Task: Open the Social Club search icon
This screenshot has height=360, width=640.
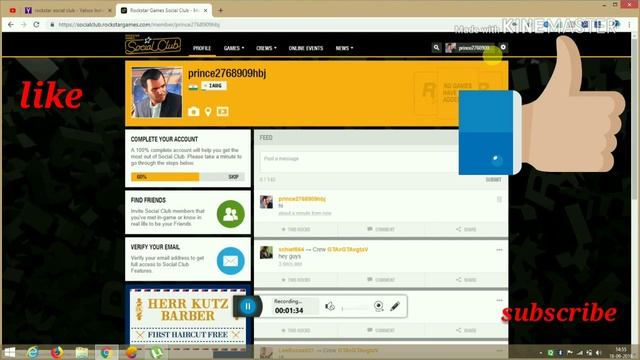Action: tap(436, 48)
